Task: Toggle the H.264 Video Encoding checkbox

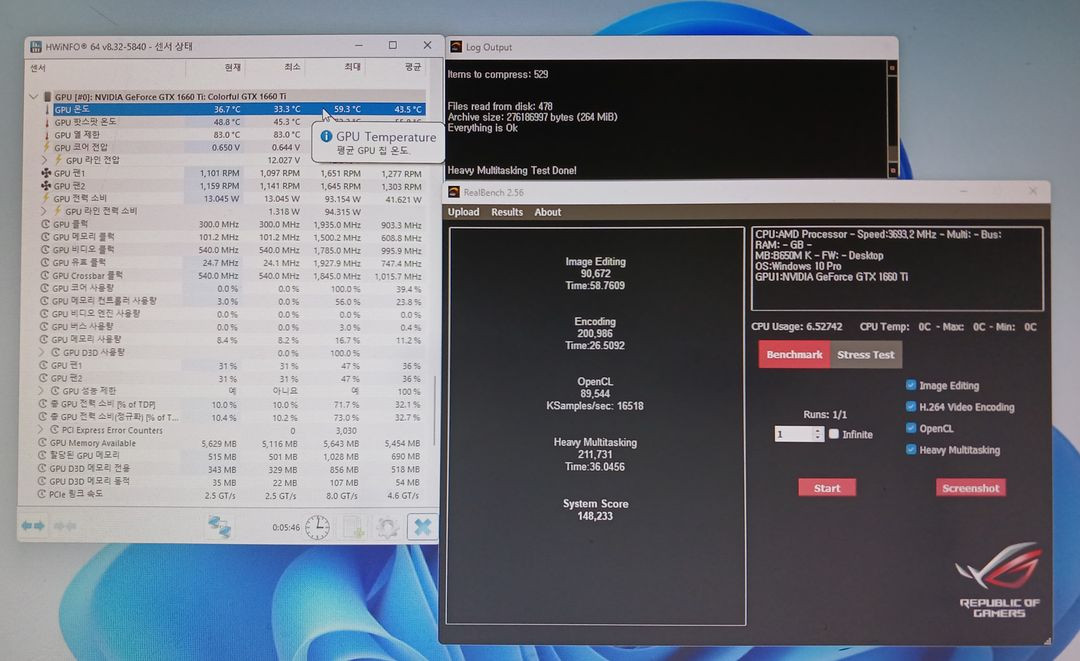Action: coord(911,406)
